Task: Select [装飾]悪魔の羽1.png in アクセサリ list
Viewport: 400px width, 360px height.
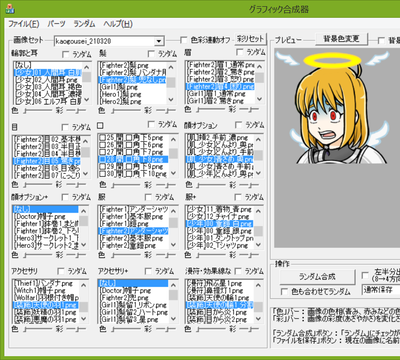Action: [46, 319]
